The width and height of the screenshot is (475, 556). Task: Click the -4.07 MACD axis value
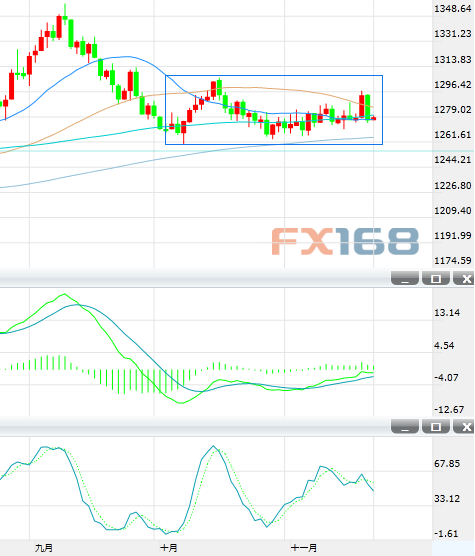(446, 378)
